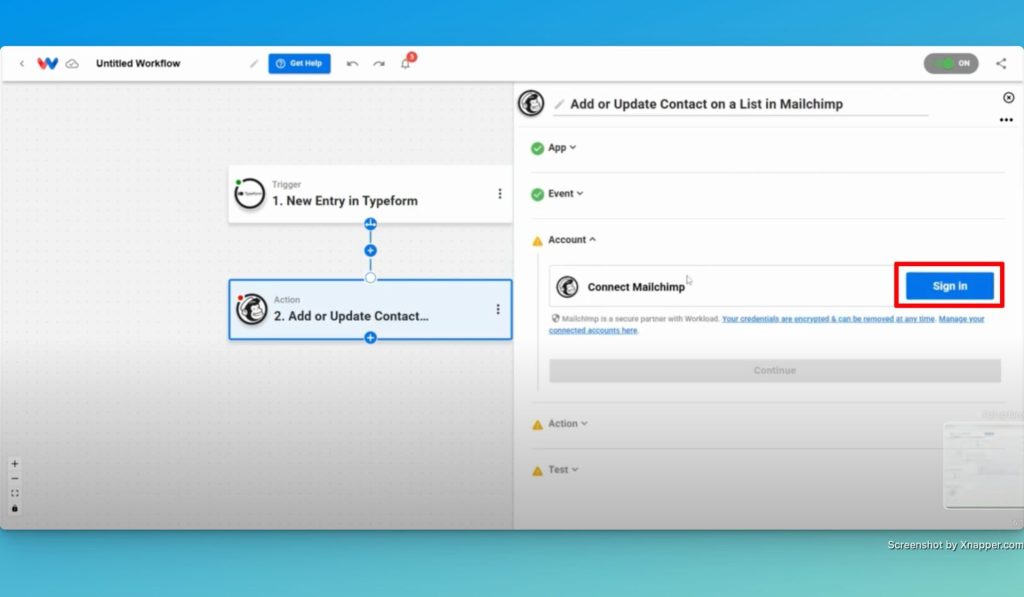
Task: Sign in to Mailchimp
Action: 950,286
